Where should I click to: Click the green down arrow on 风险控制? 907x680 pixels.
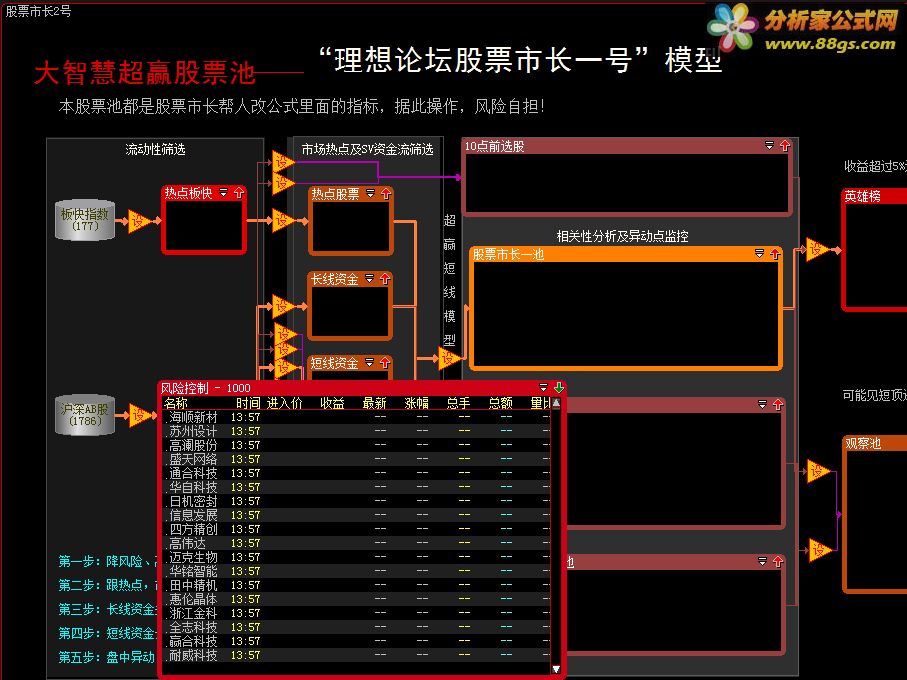coord(558,387)
